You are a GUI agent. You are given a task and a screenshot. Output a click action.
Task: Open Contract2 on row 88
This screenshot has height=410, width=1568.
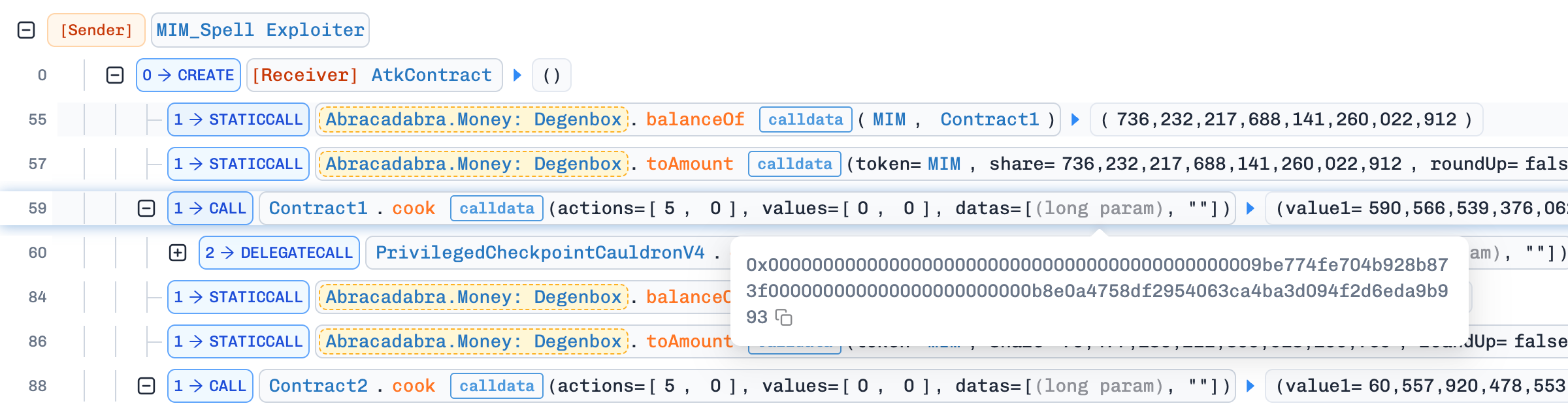[x=318, y=386]
